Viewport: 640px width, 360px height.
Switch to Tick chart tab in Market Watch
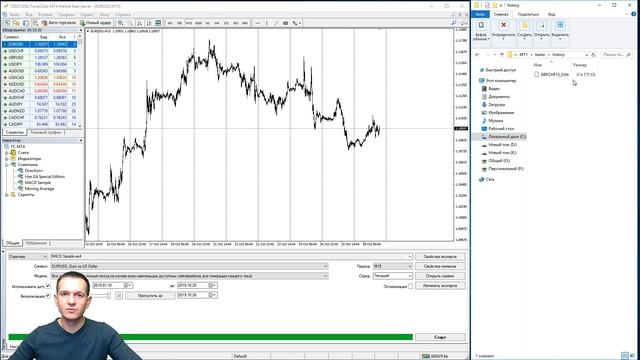click(x=46, y=133)
